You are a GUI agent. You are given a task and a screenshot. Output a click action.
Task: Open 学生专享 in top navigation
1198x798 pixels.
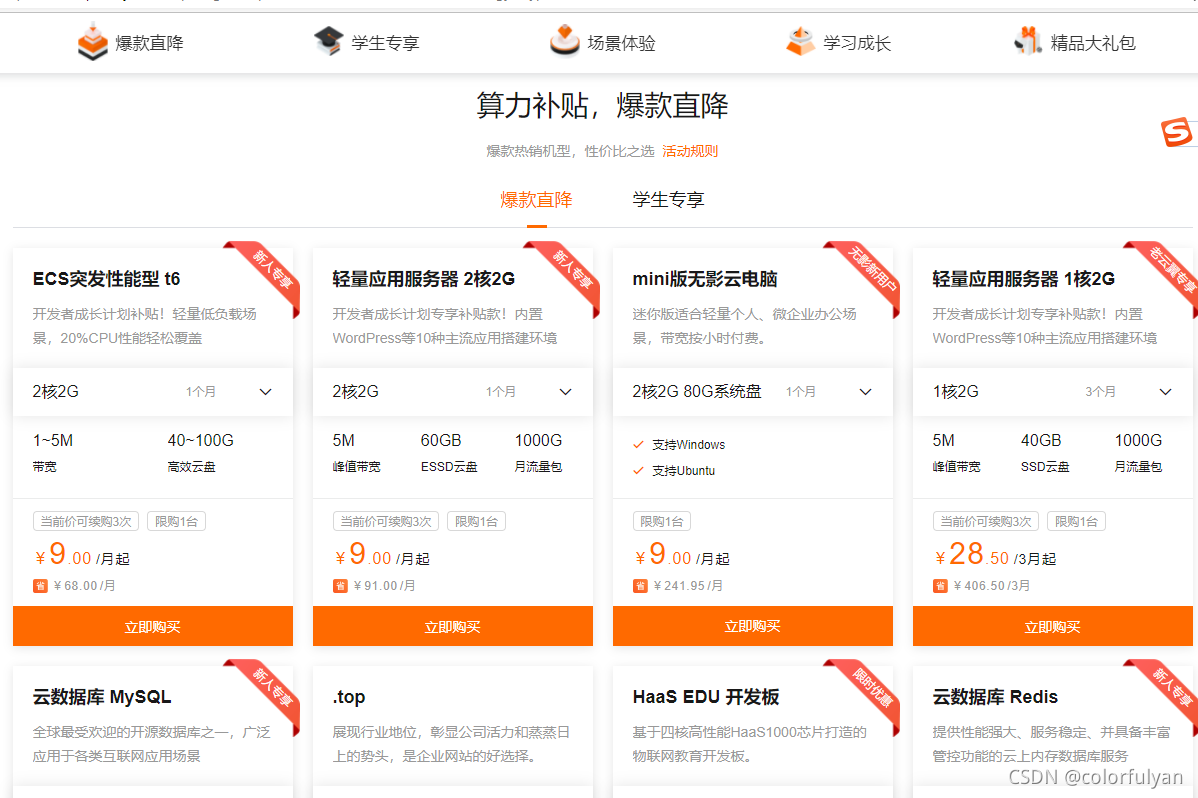click(385, 43)
